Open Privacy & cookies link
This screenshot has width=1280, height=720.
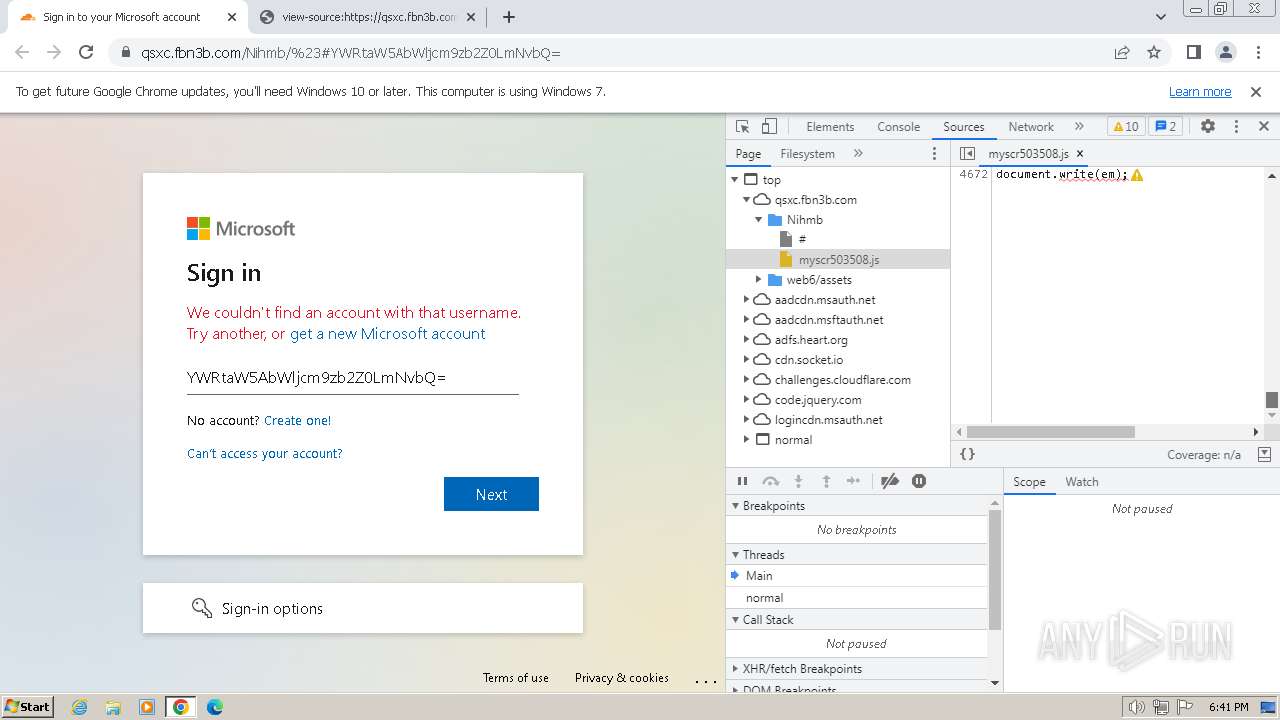(622, 678)
